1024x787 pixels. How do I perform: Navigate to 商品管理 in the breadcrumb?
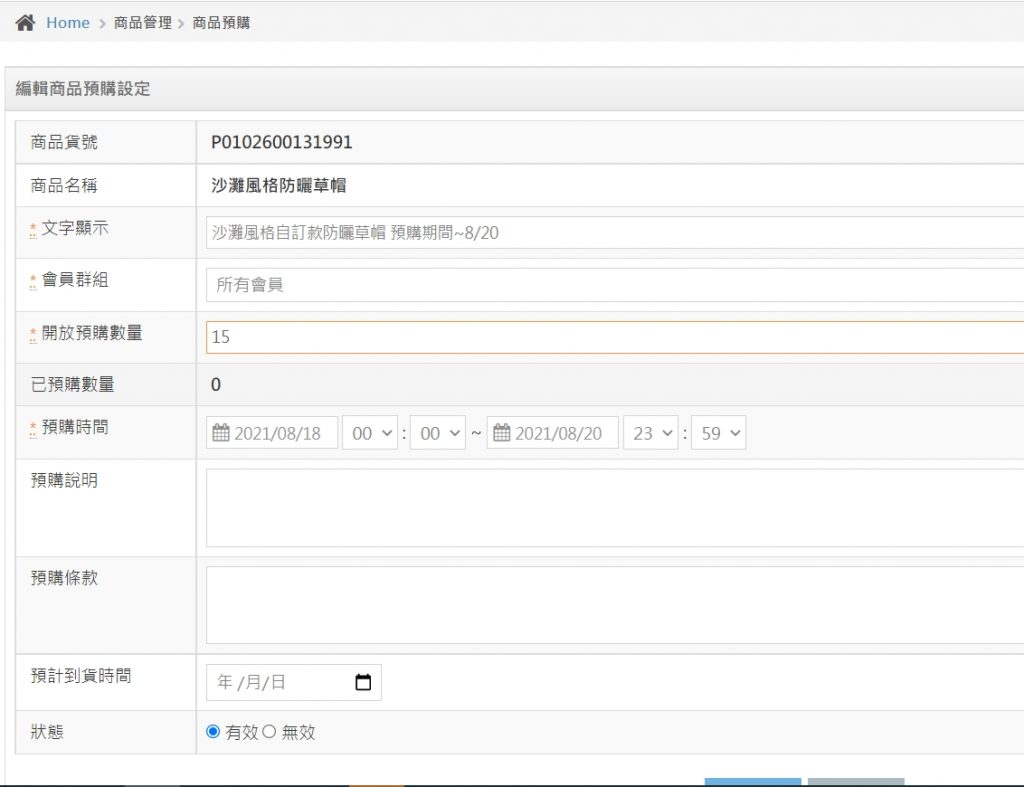[143, 22]
